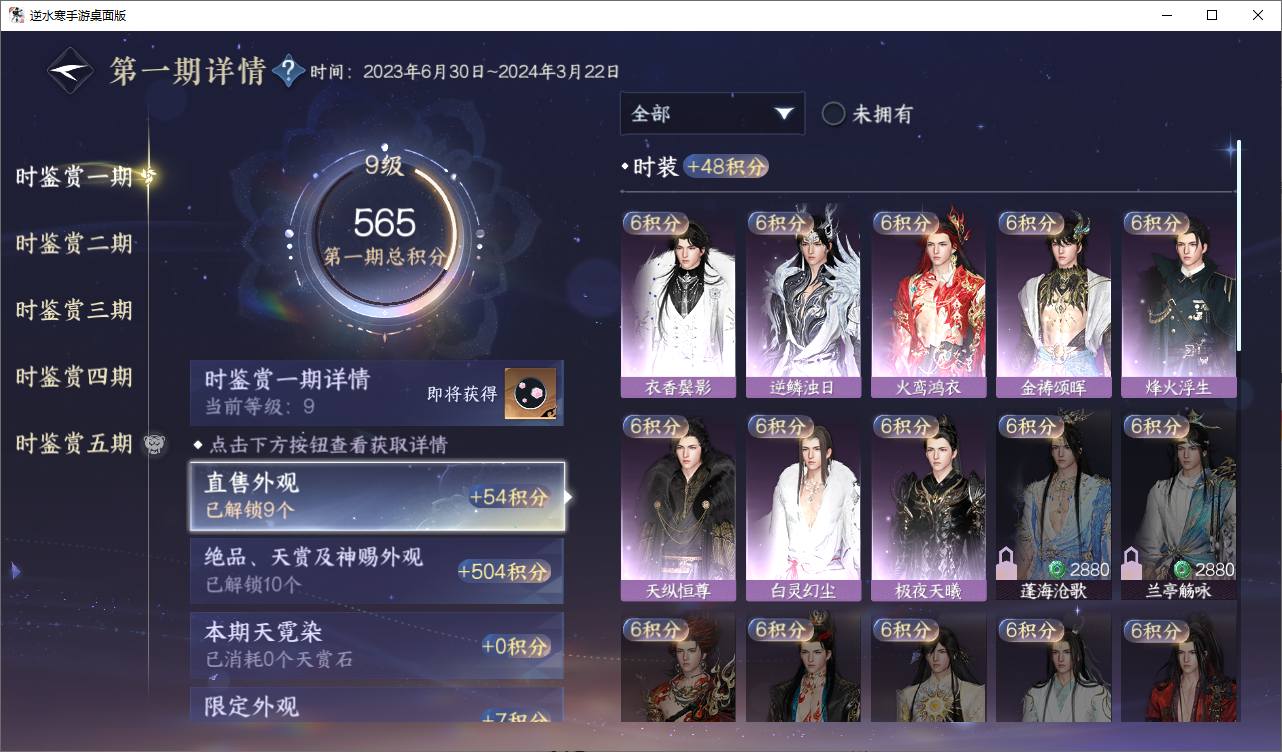Click the dropdown arrow in 全部 box
Viewport: 1282px width, 752px height.
[783, 114]
